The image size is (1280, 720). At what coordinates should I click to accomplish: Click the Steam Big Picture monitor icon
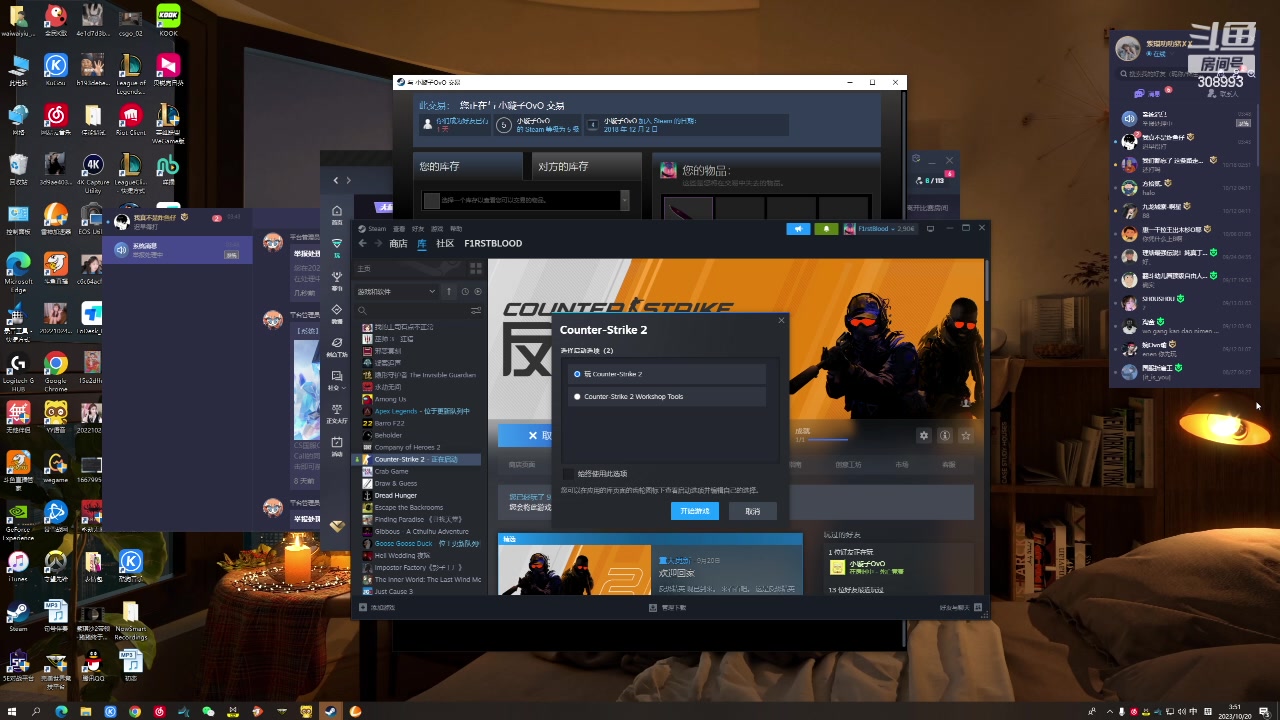(930, 229)
